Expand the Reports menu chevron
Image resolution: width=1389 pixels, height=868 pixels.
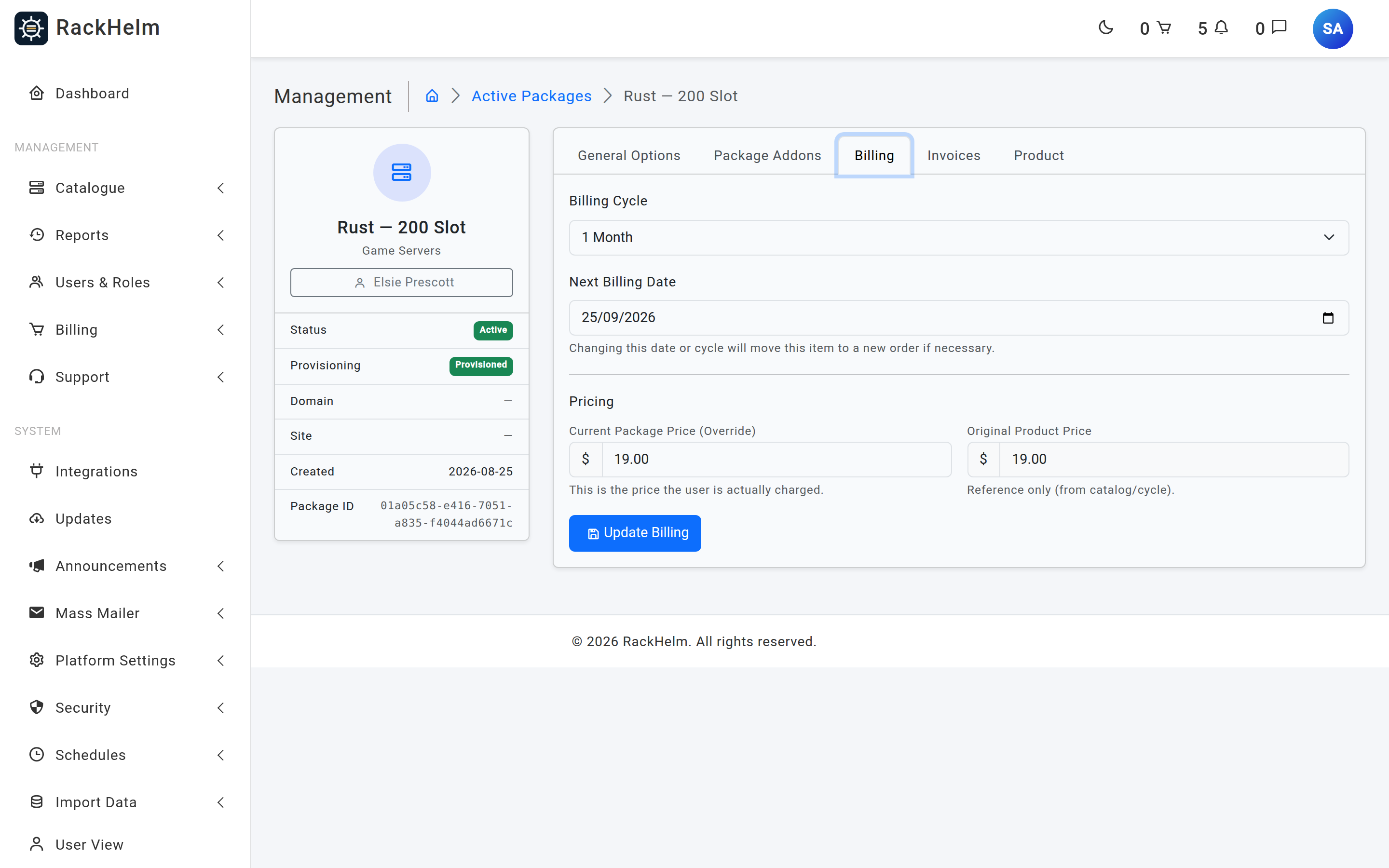(x=221, y=235)
